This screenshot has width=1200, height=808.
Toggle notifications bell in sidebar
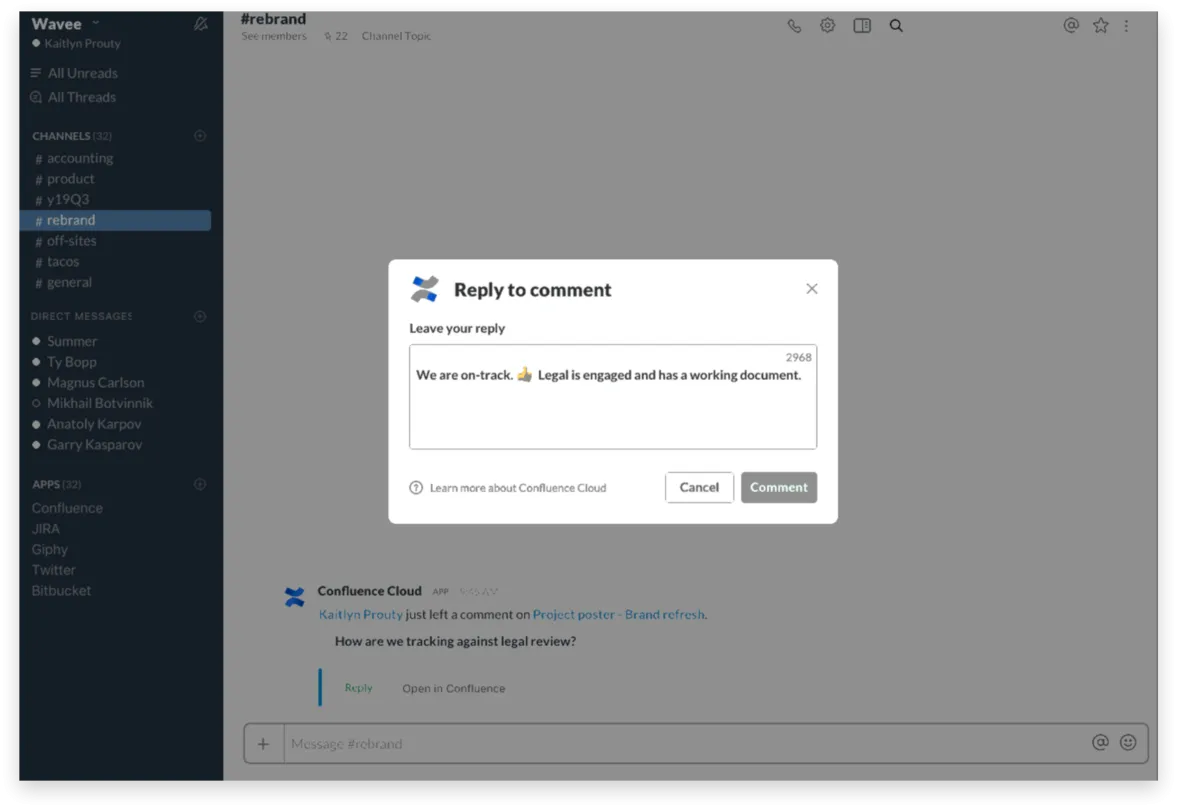(x=200, y=24)
